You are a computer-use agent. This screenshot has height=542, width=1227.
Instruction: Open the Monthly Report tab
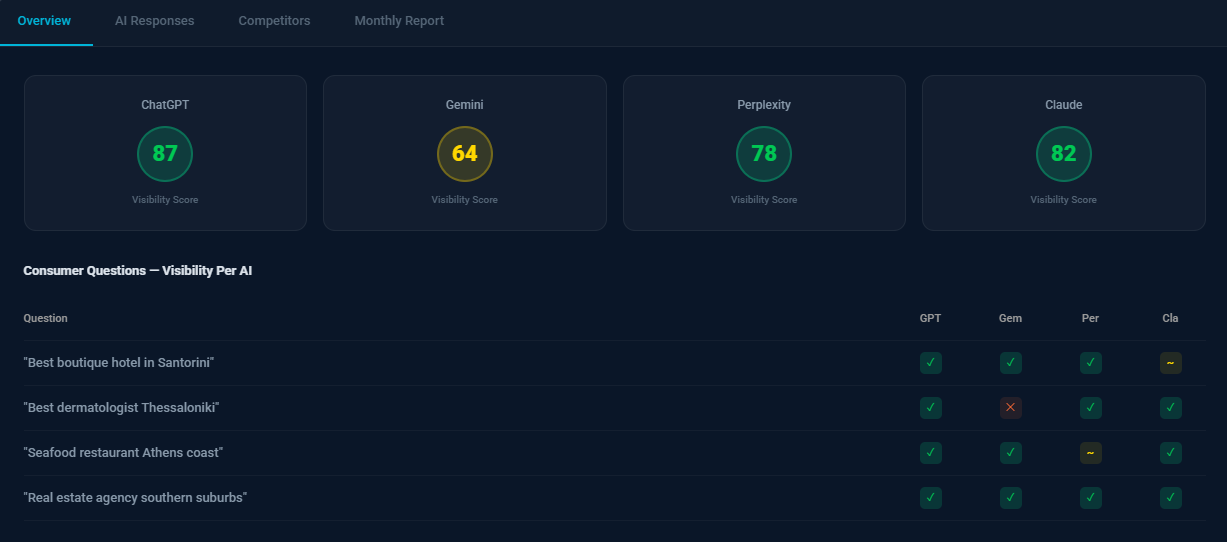click(399, 21)
